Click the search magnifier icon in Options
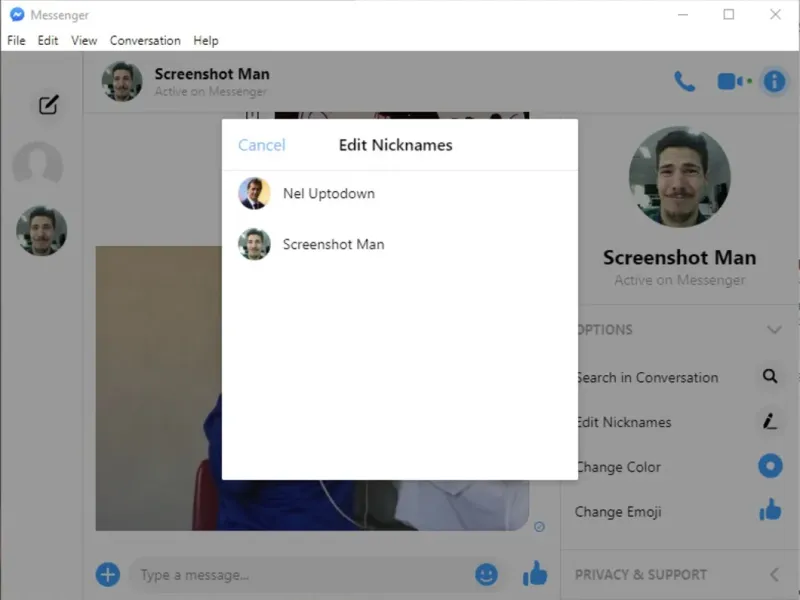This screenshot has width=800, height=600. pos(770,377)
